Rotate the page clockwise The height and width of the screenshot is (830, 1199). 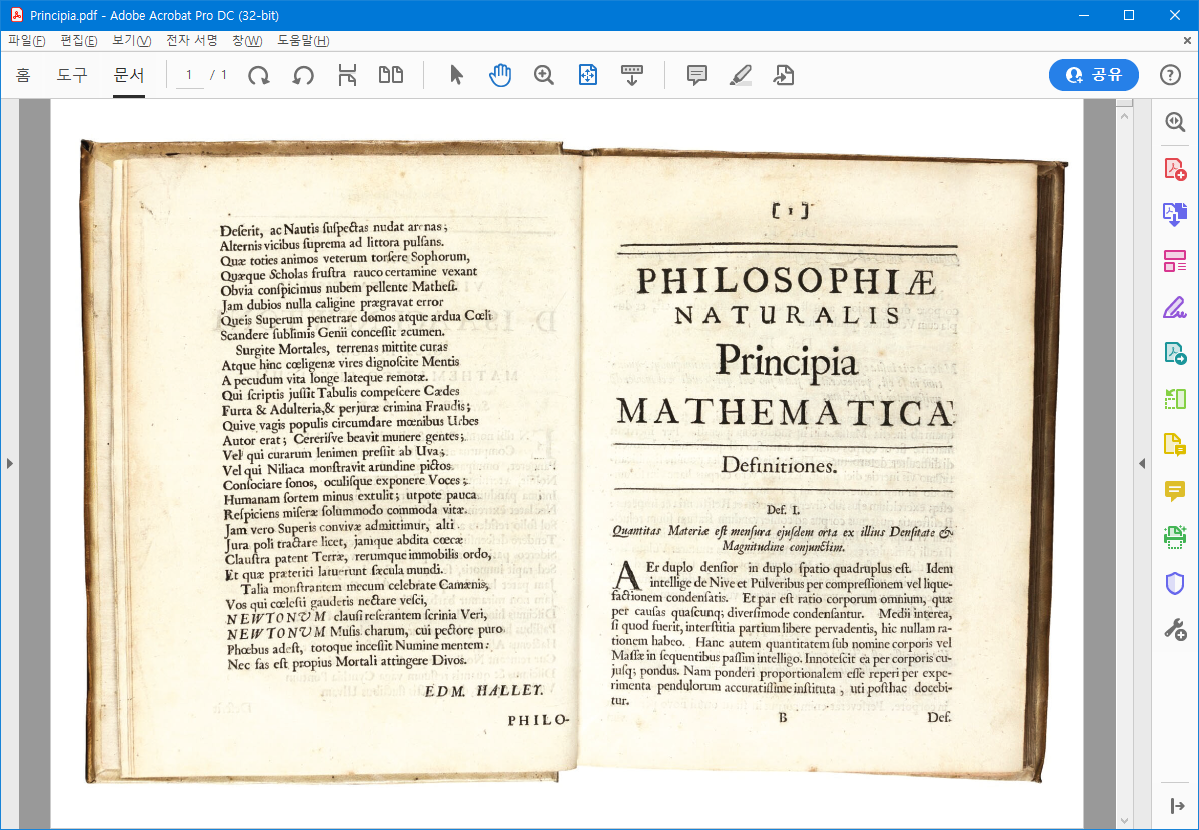tap(259, 75)
